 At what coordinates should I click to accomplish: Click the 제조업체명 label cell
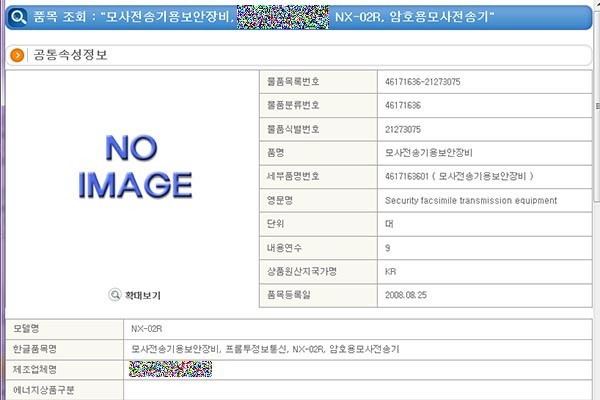pos(65,370)
